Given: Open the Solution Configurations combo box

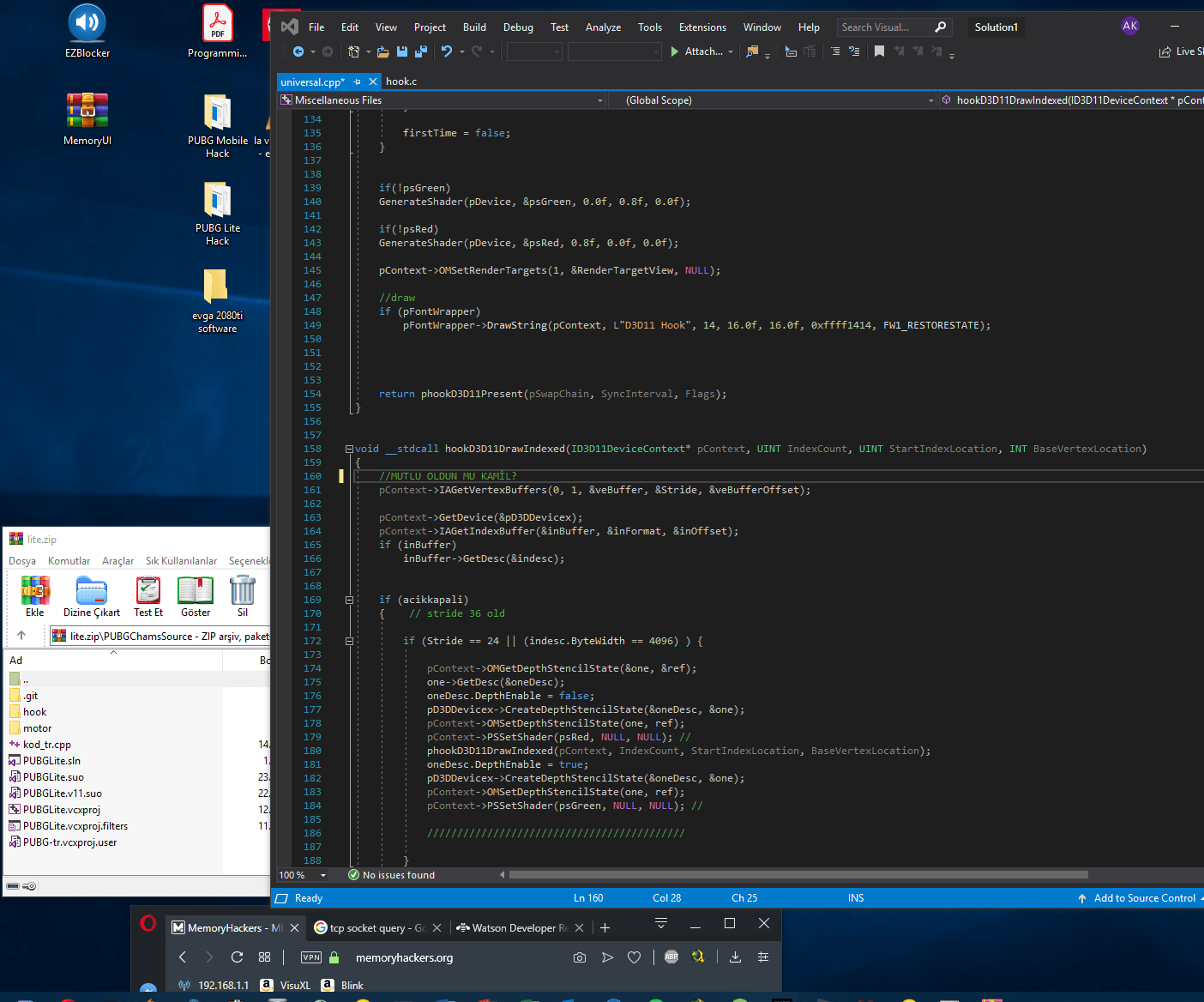Looking at the screenshot, I should pos(534,52).
